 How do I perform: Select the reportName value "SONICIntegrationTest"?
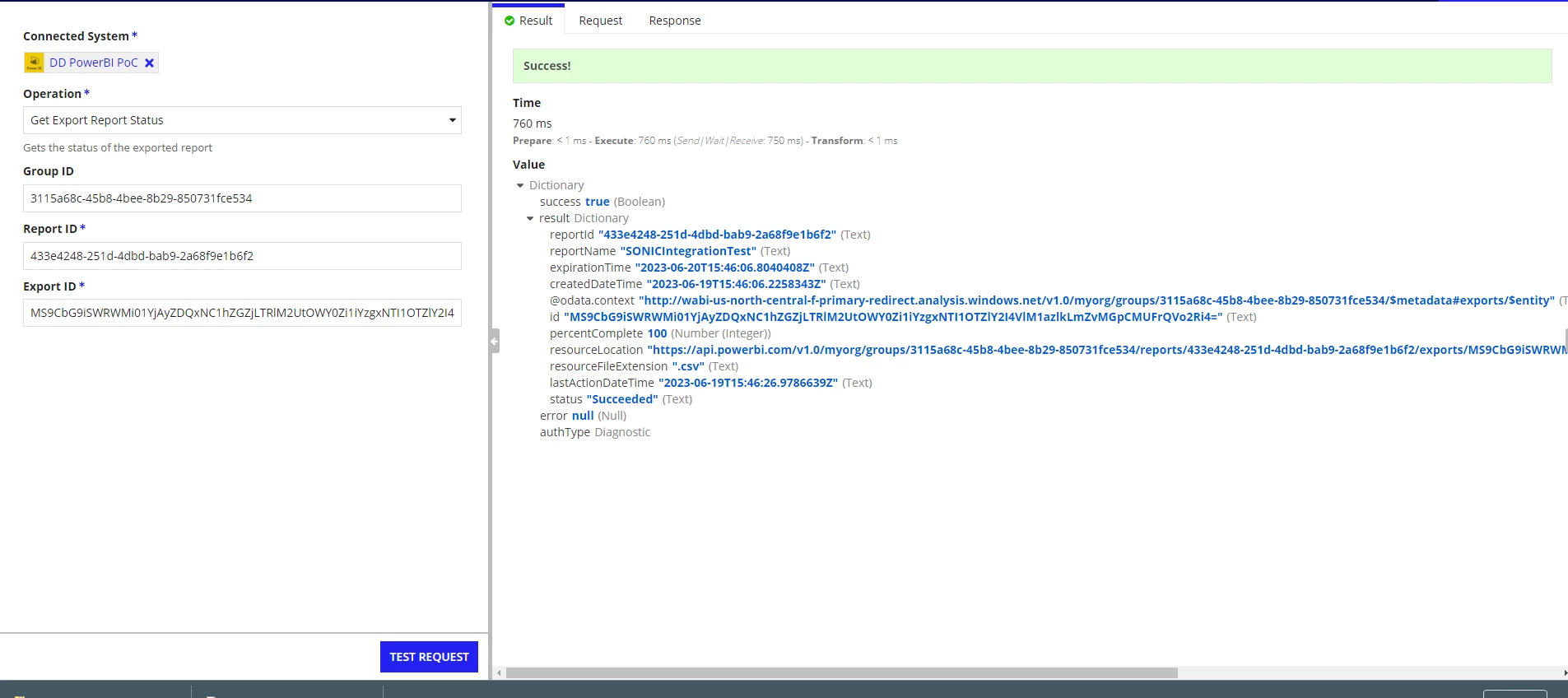[x=688, y=251]
